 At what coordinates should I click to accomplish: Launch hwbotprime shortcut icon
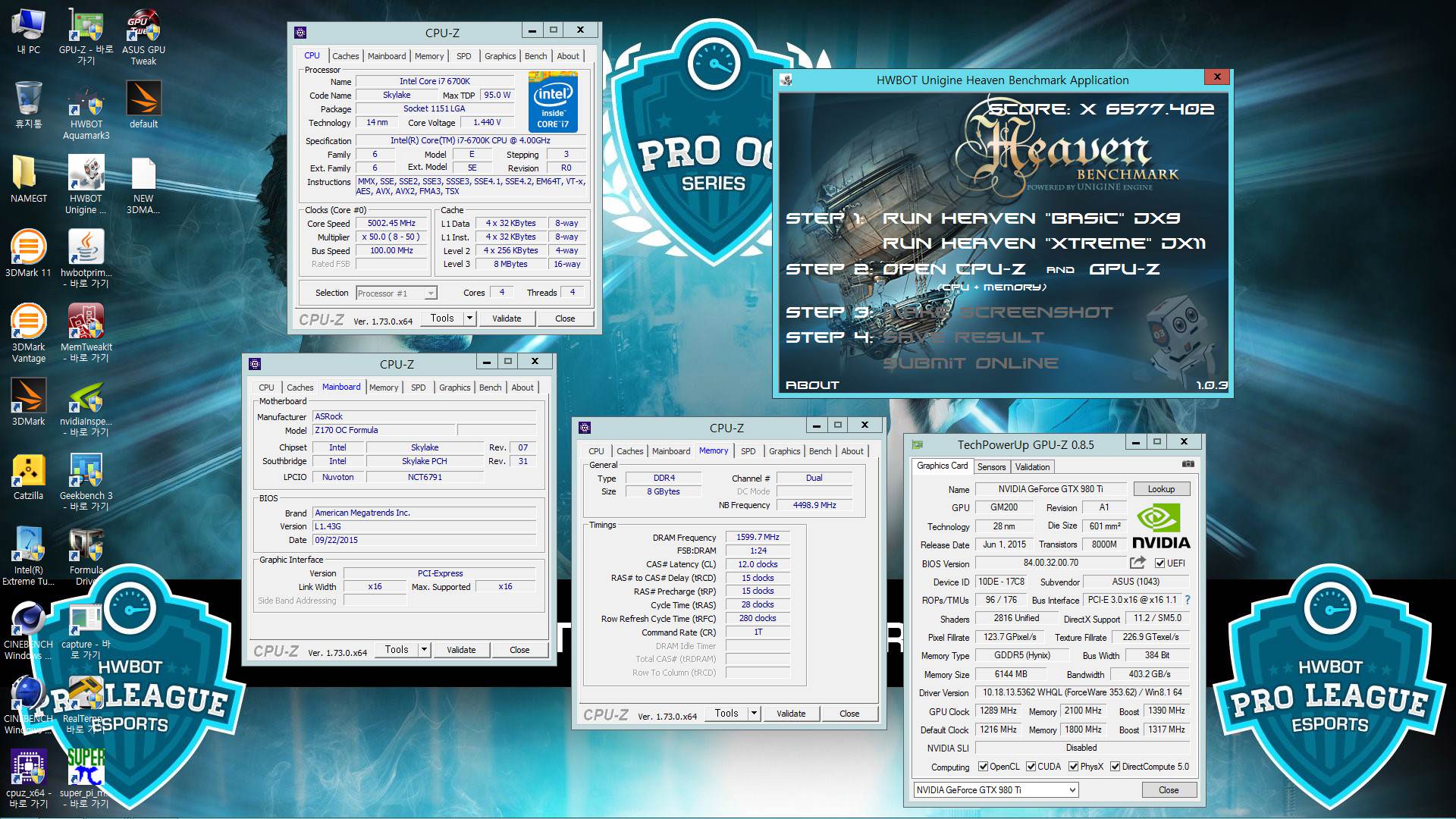click(86, 259)
